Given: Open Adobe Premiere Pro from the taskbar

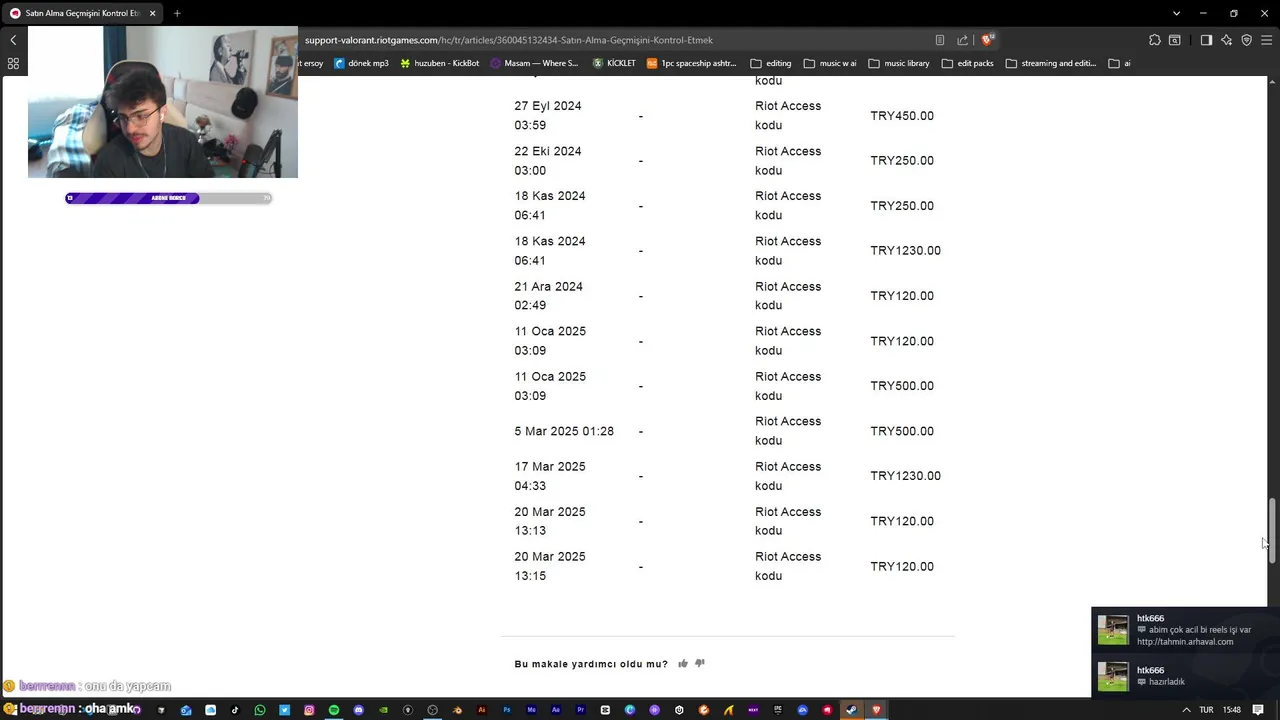Looking at the screenshot, I should pos(580,710).
